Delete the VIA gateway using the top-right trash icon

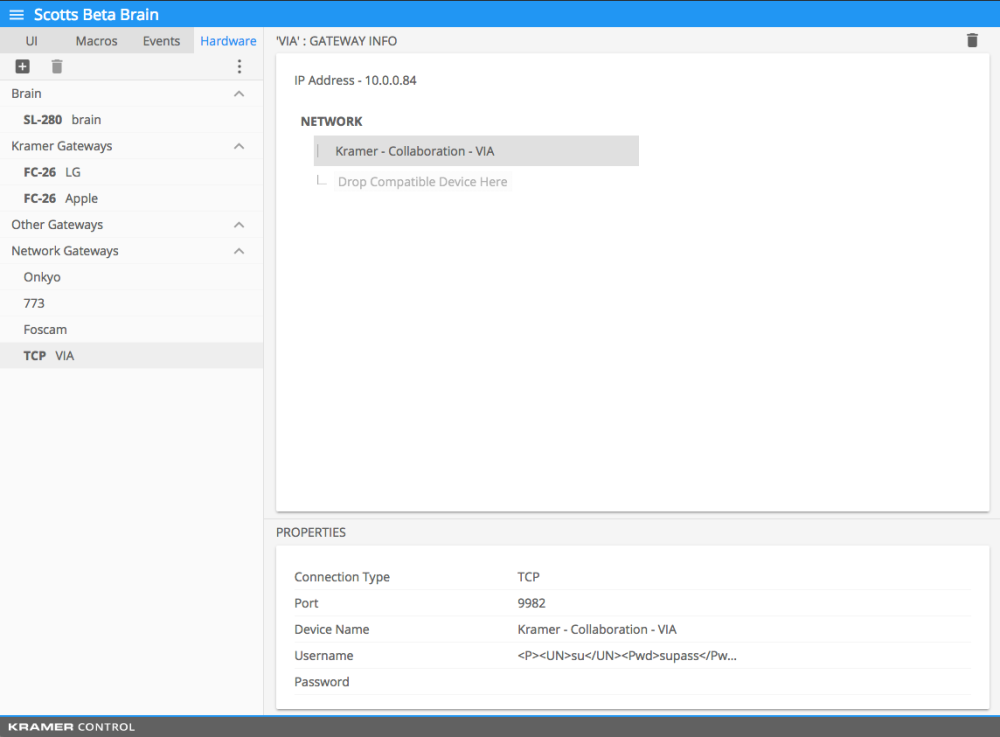tap(972, 40)
